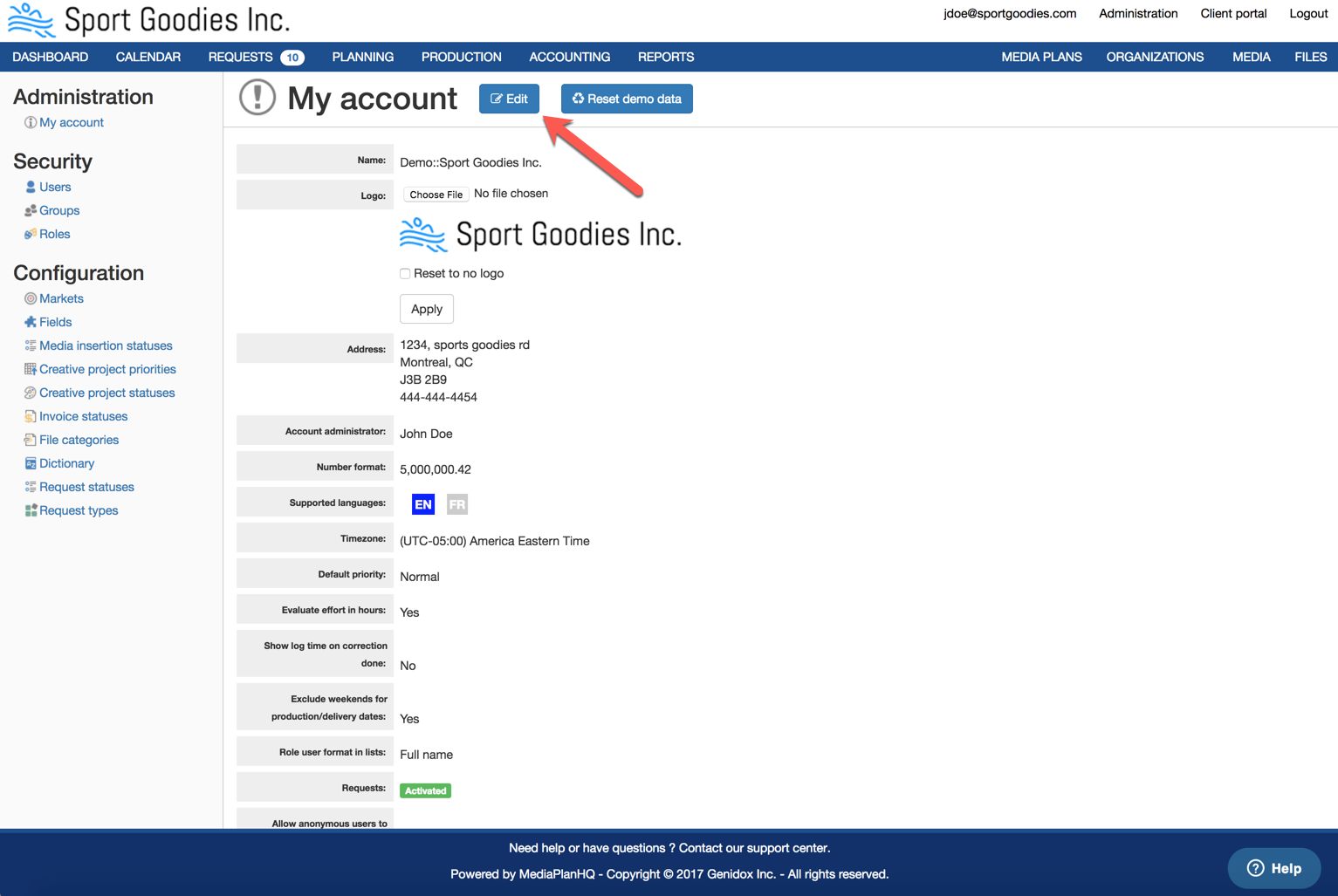Click the Markets target icon
The height and width of the screenshot is (896, 1338).
pos(31,298)
